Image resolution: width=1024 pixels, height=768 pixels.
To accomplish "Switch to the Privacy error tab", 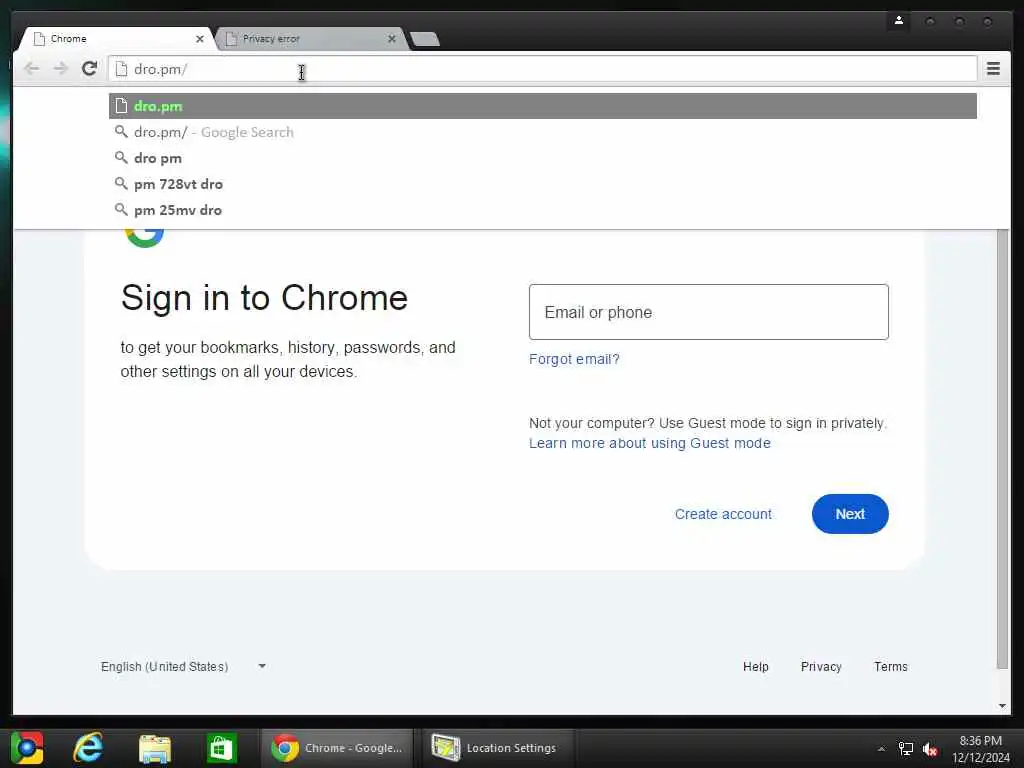I will point(310,39).
